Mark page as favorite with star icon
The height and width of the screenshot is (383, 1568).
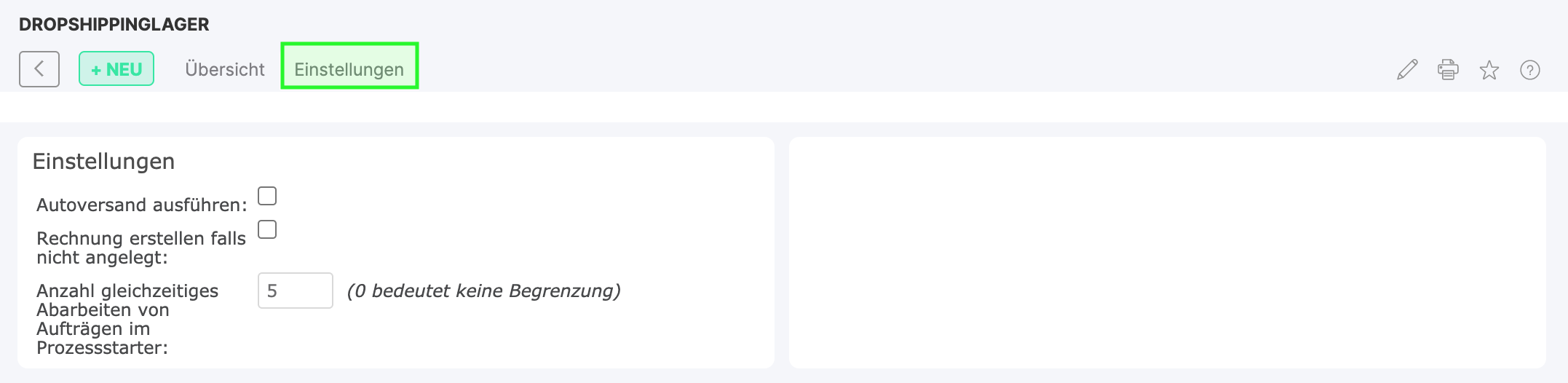[x=1489, y=70]
